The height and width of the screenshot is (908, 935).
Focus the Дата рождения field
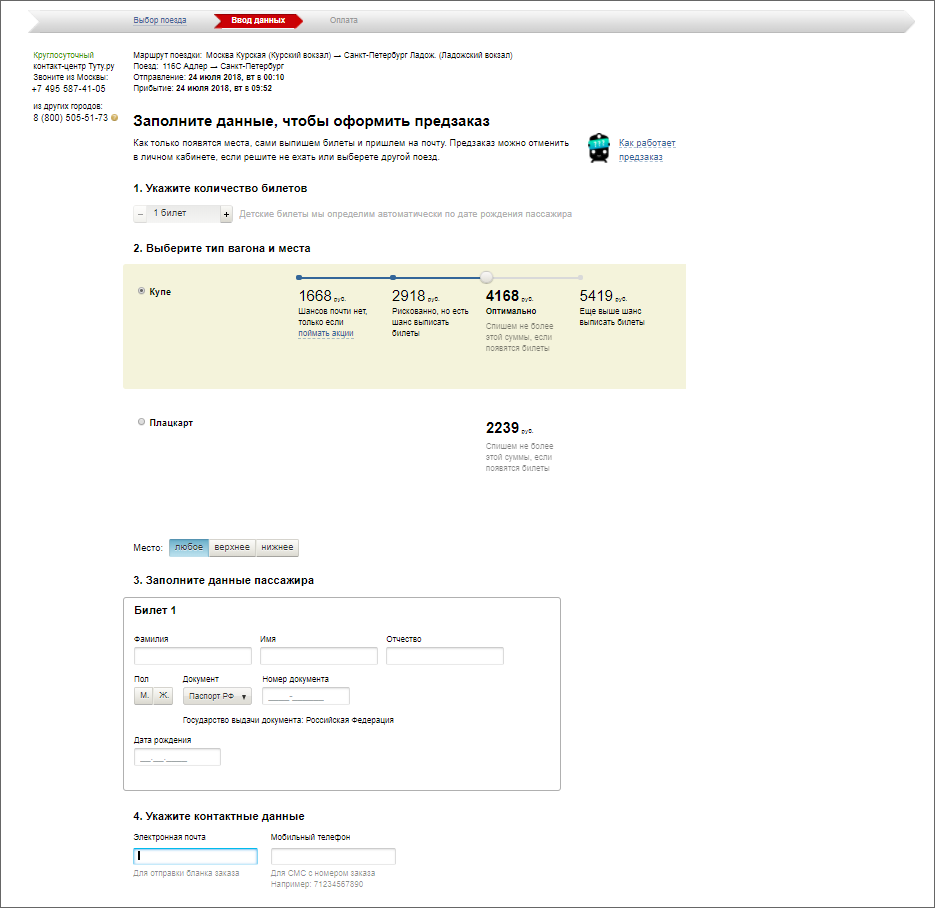click(177, 757)
